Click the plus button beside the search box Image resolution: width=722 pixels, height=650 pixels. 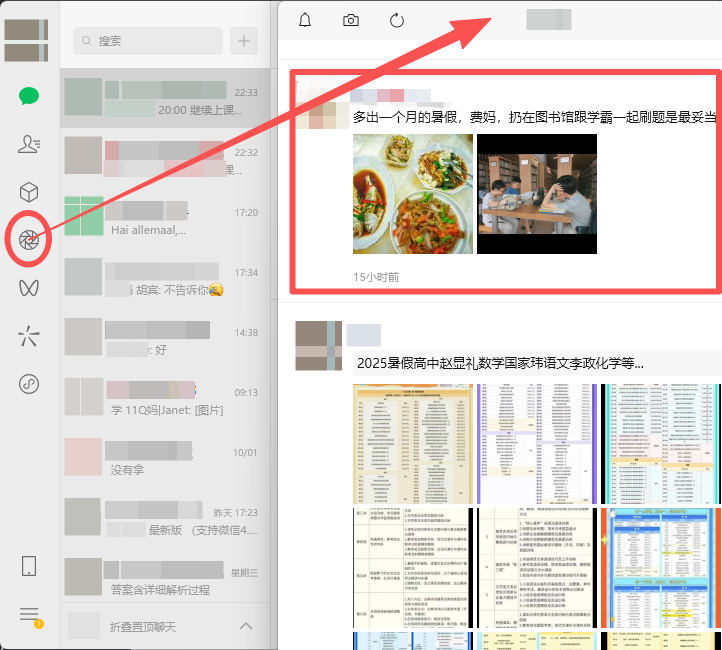click(x=244, y=41)
